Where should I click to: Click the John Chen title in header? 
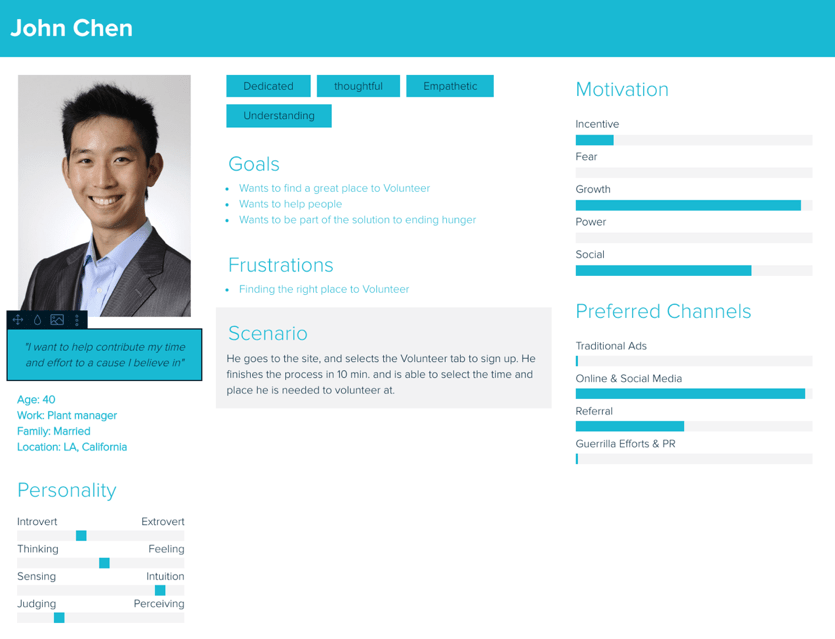[71, 28]
